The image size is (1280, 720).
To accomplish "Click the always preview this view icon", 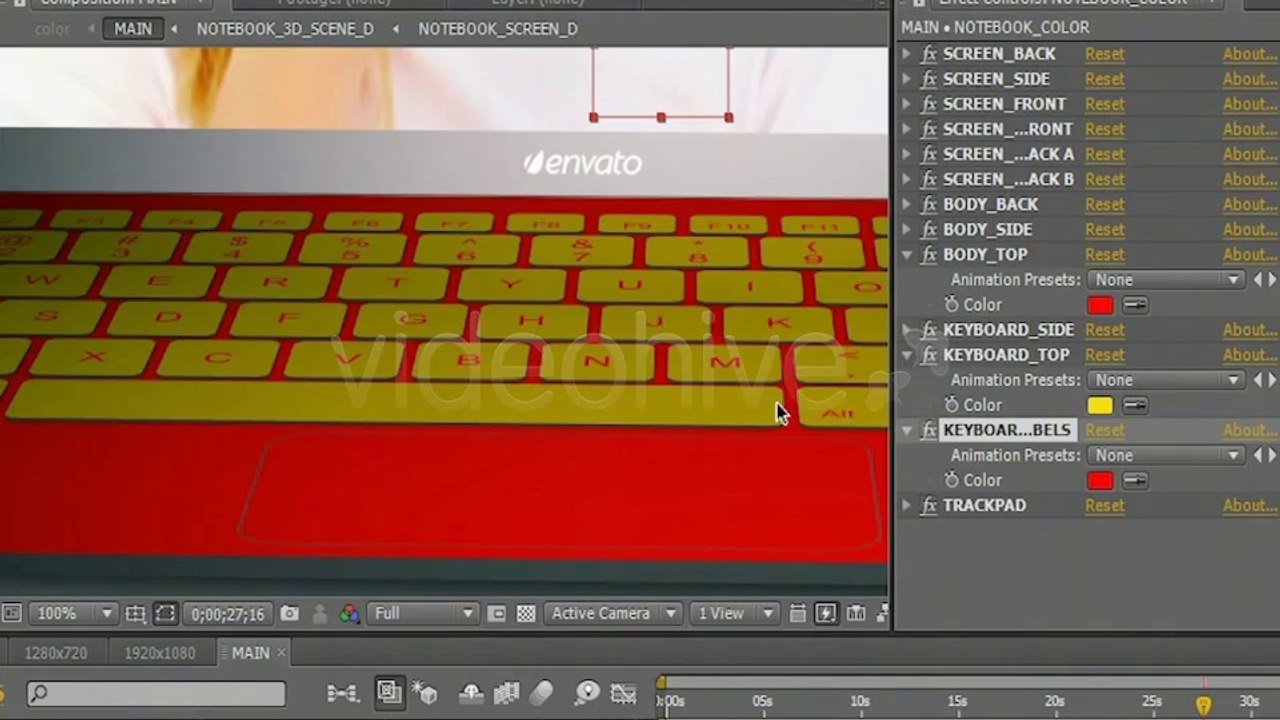I will (11, 613).
